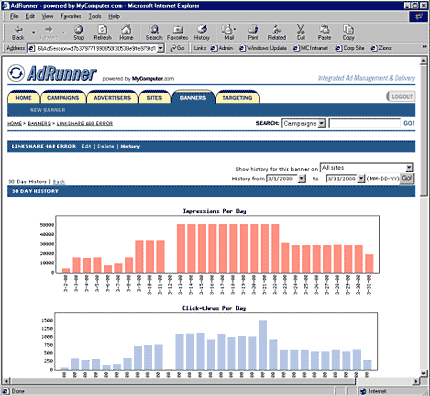Open the Tools menu

(x=95, y=16)
